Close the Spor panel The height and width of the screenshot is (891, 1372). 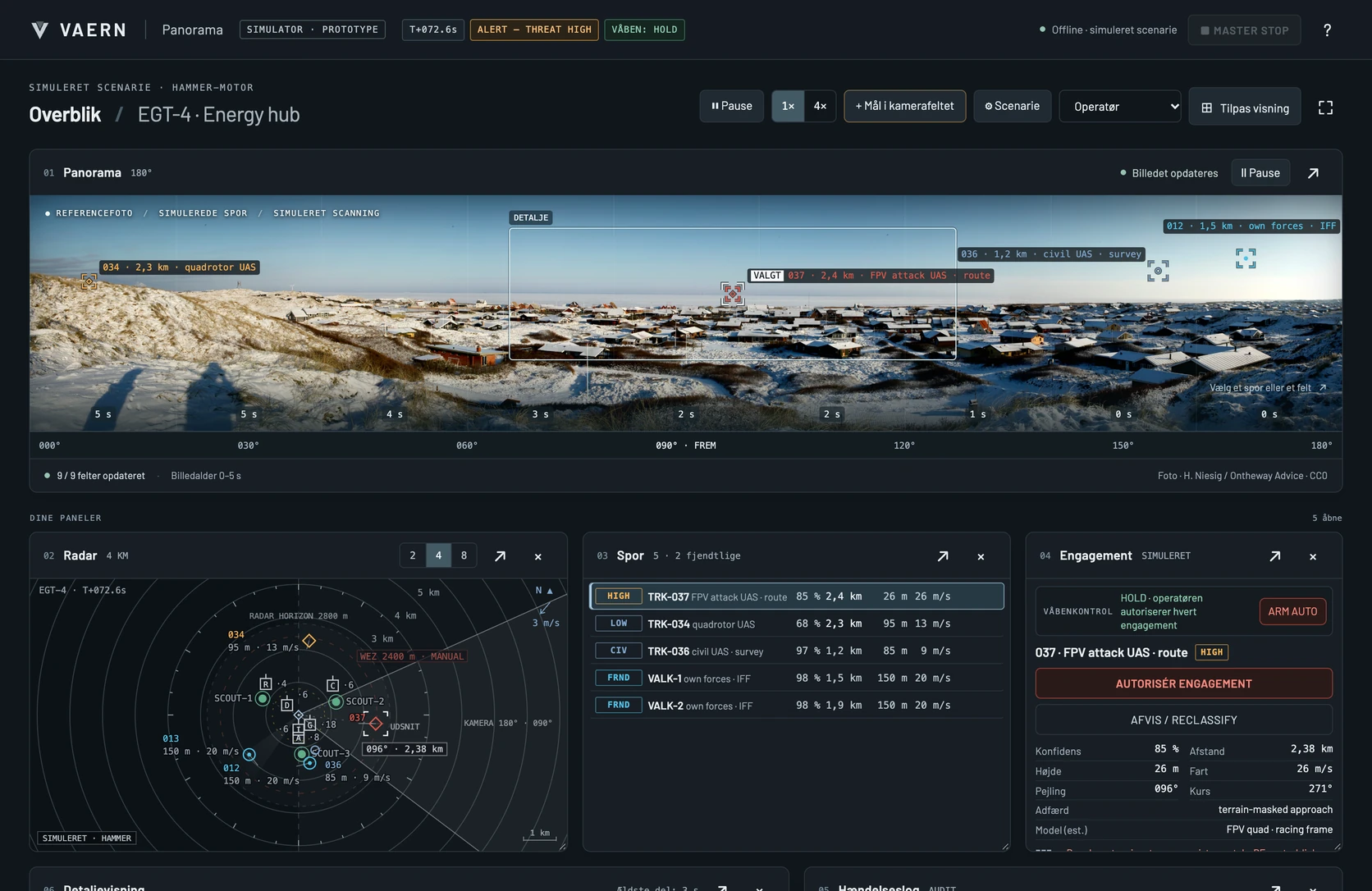[x=981, y=556]
